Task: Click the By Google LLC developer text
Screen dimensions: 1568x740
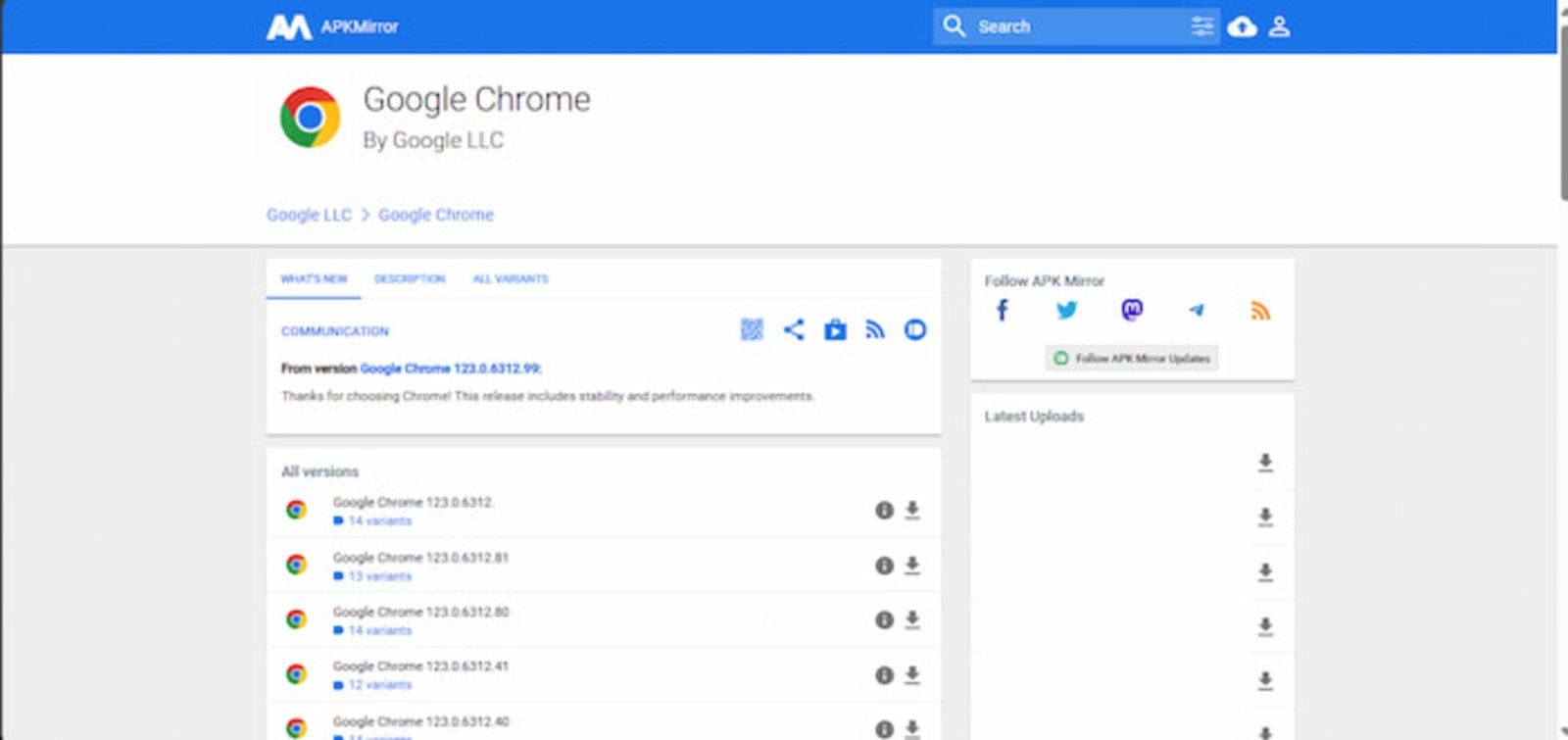Action: (433, 140)
